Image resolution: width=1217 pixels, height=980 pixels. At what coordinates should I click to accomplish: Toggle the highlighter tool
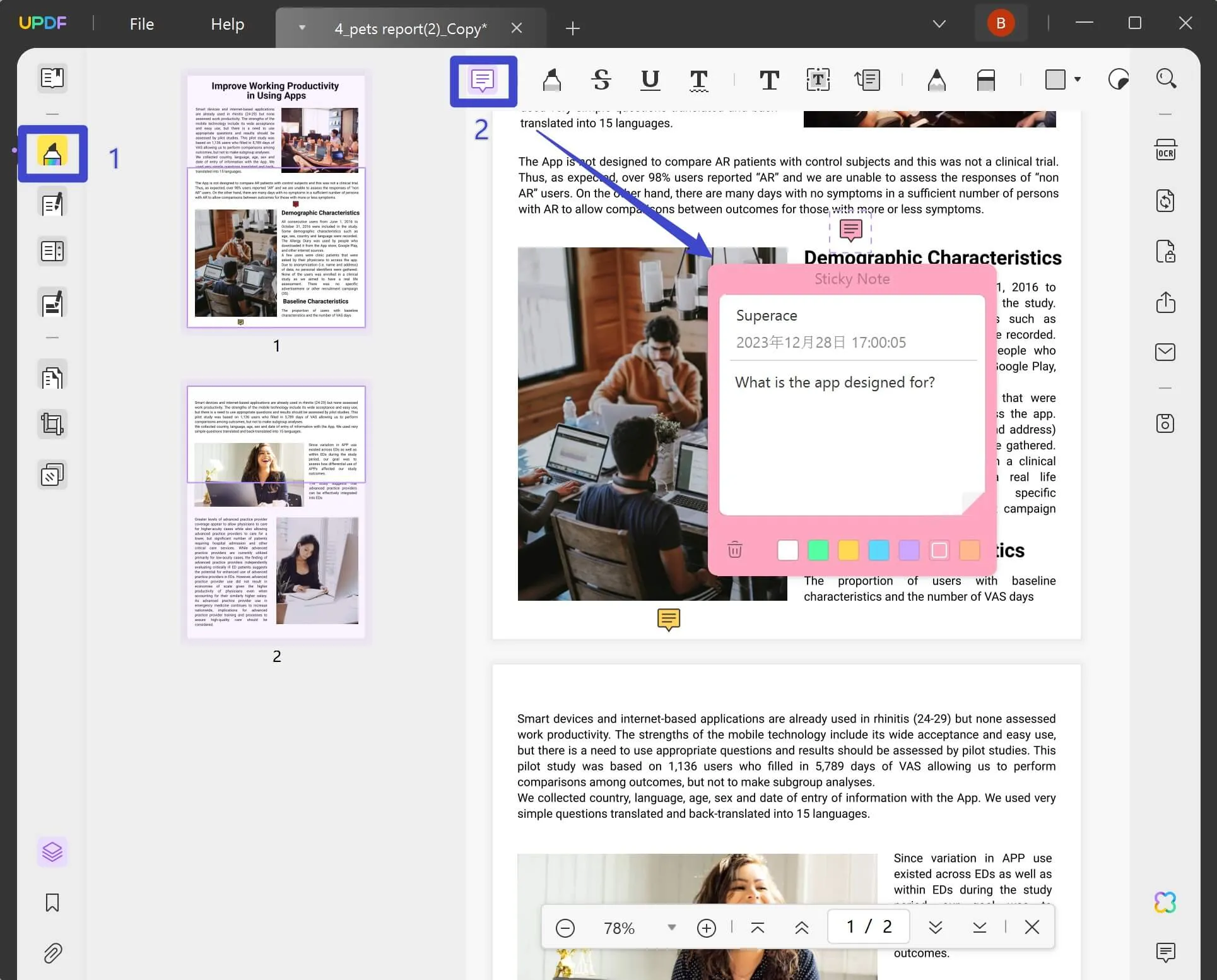(x=552, y=80)
